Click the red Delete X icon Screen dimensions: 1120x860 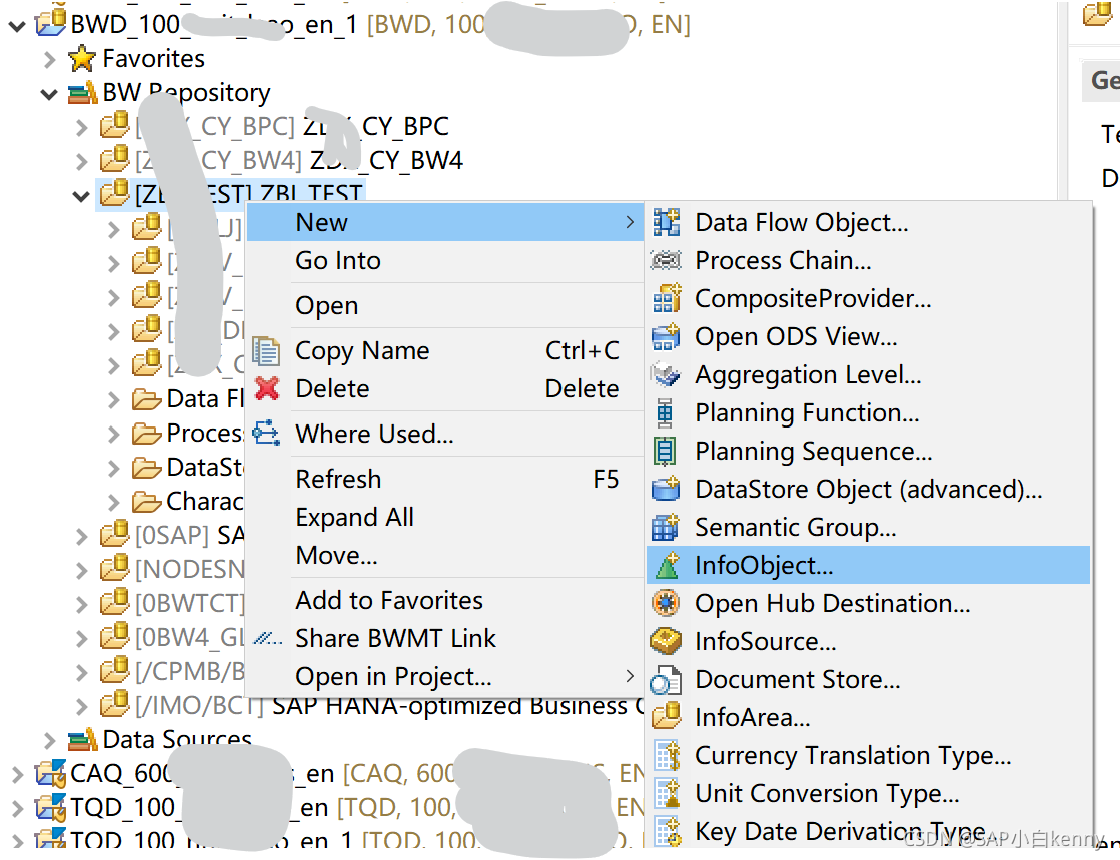tap(267, 389)
